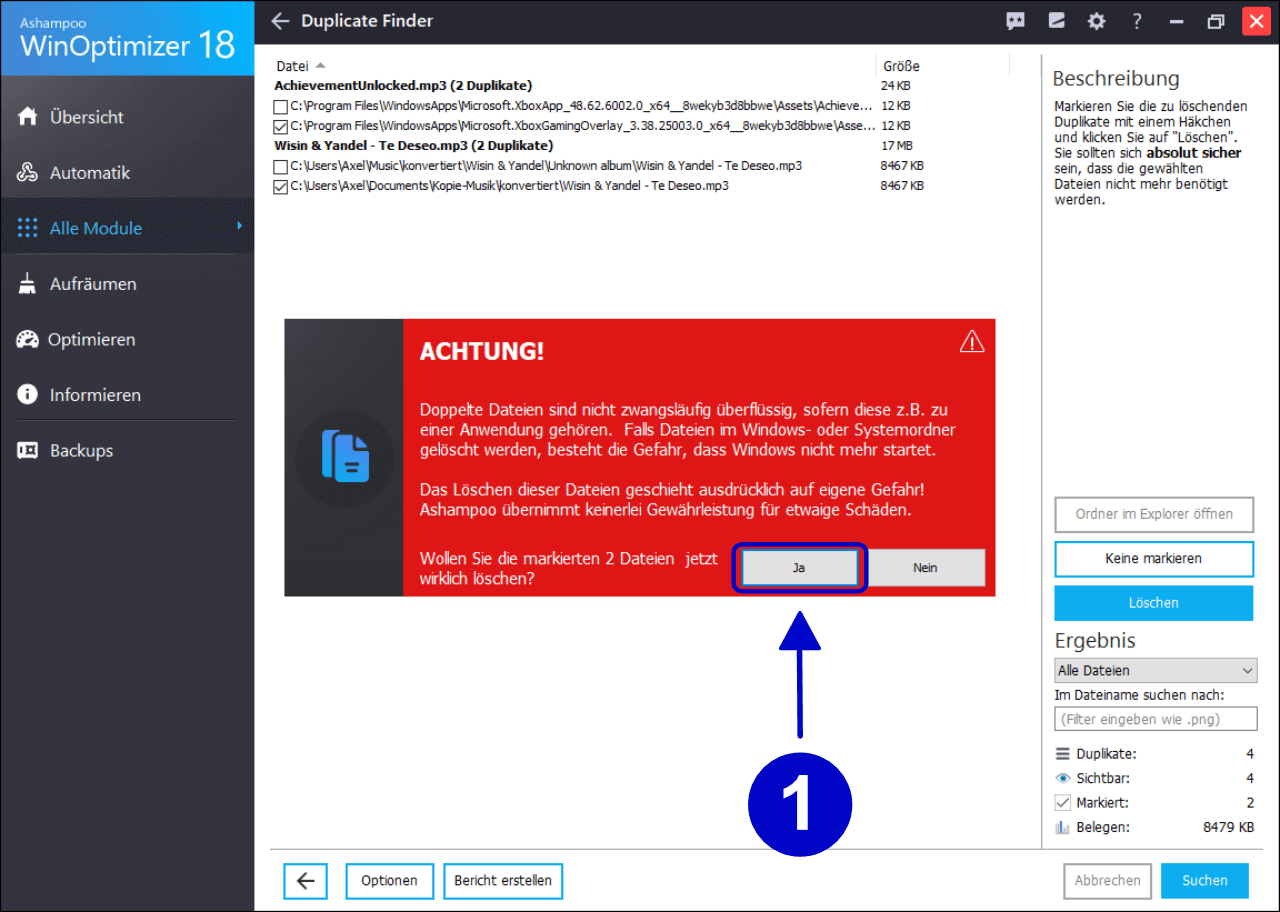Check the XboxApp AchievementUnlocked.mp3 checkbox
Image resolution: width=1280 pixels, height=912 pixels.
pyautogui.click(x=280, y=106)
